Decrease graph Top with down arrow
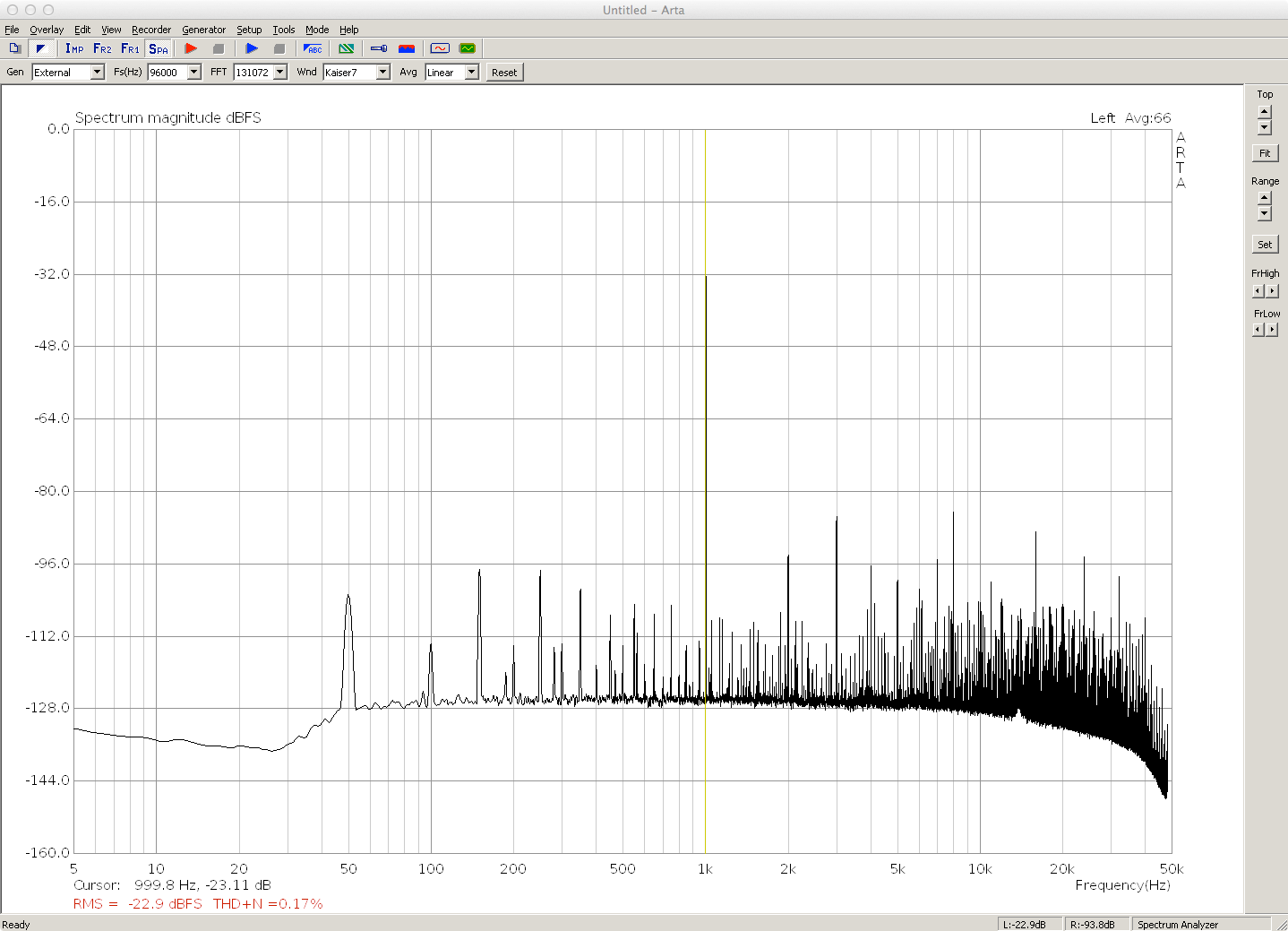The height and width of the screenshot is (931, 1288). coord(1265,127)
